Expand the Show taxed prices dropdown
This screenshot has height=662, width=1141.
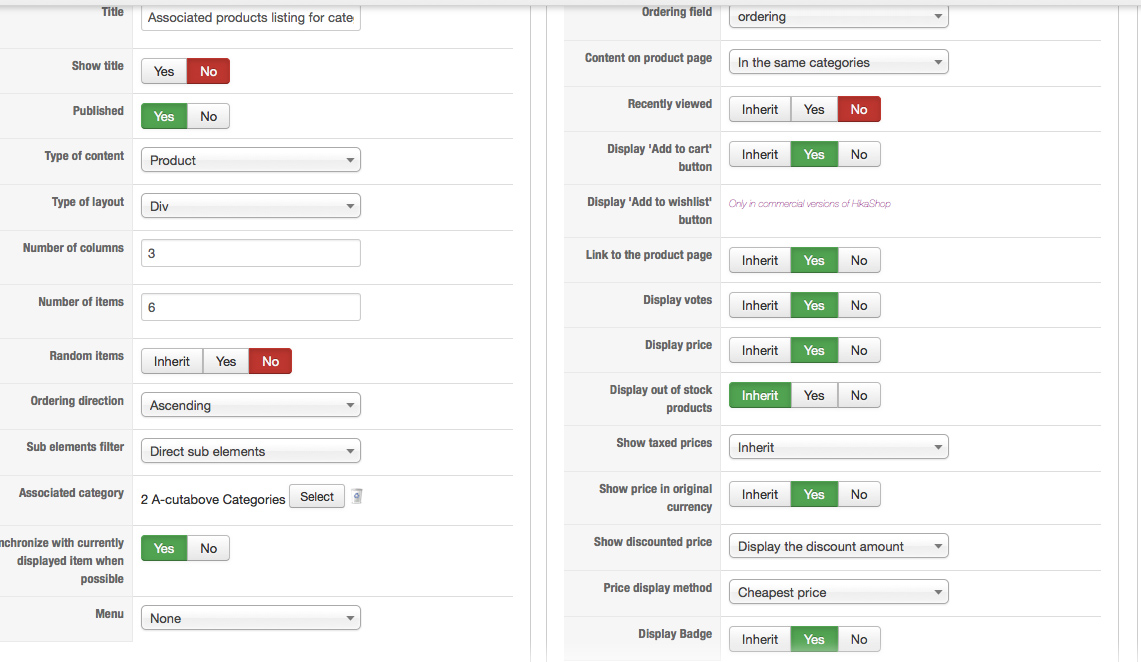pos(838,447)
